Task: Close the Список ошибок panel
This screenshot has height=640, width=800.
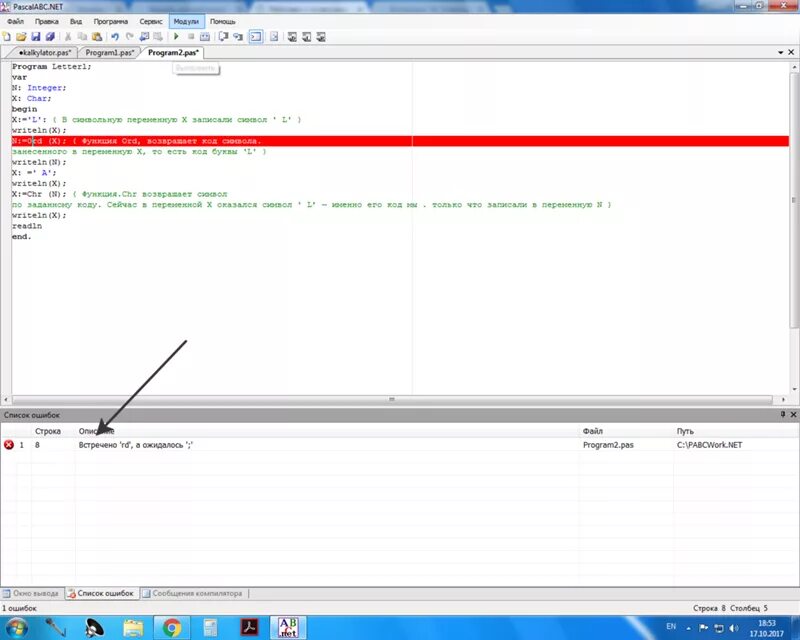Action: coord(793,414)
